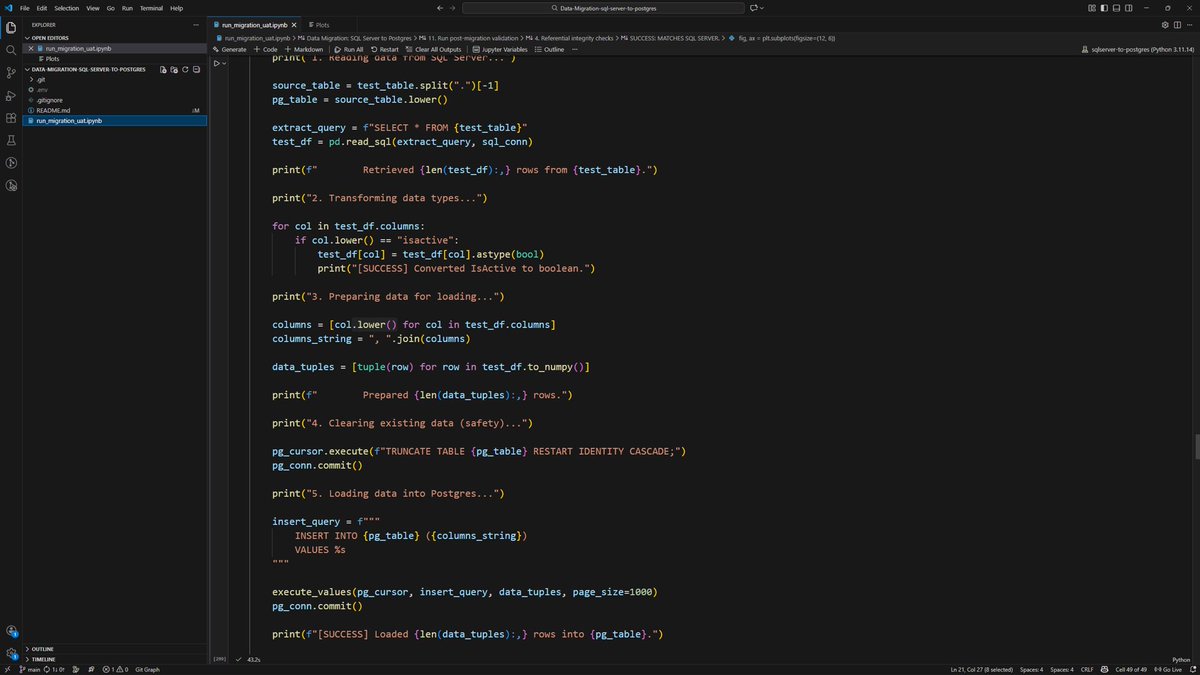1200x675 pixels.
Task: Click Run All in notebook toolbar
Action: tap(347, 49)
